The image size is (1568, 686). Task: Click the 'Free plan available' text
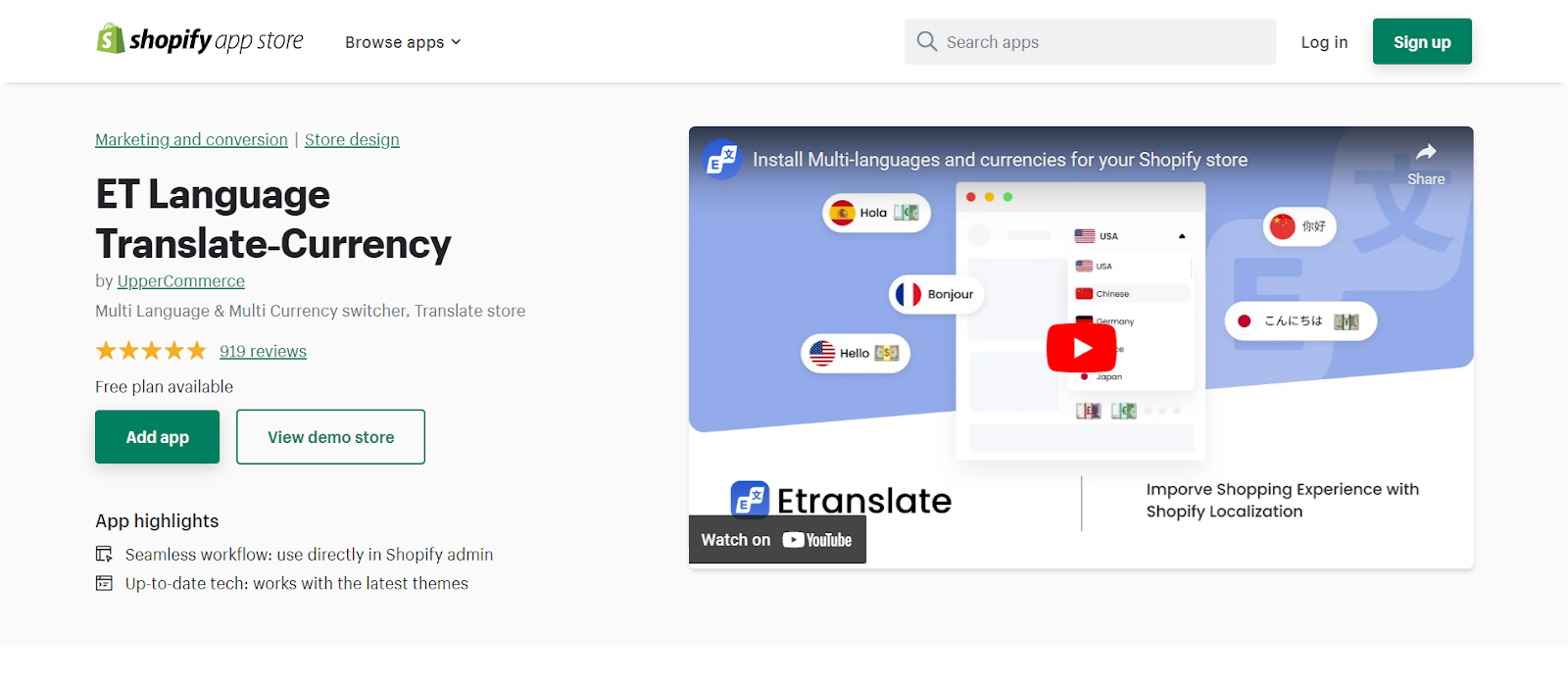coord(164,386)
